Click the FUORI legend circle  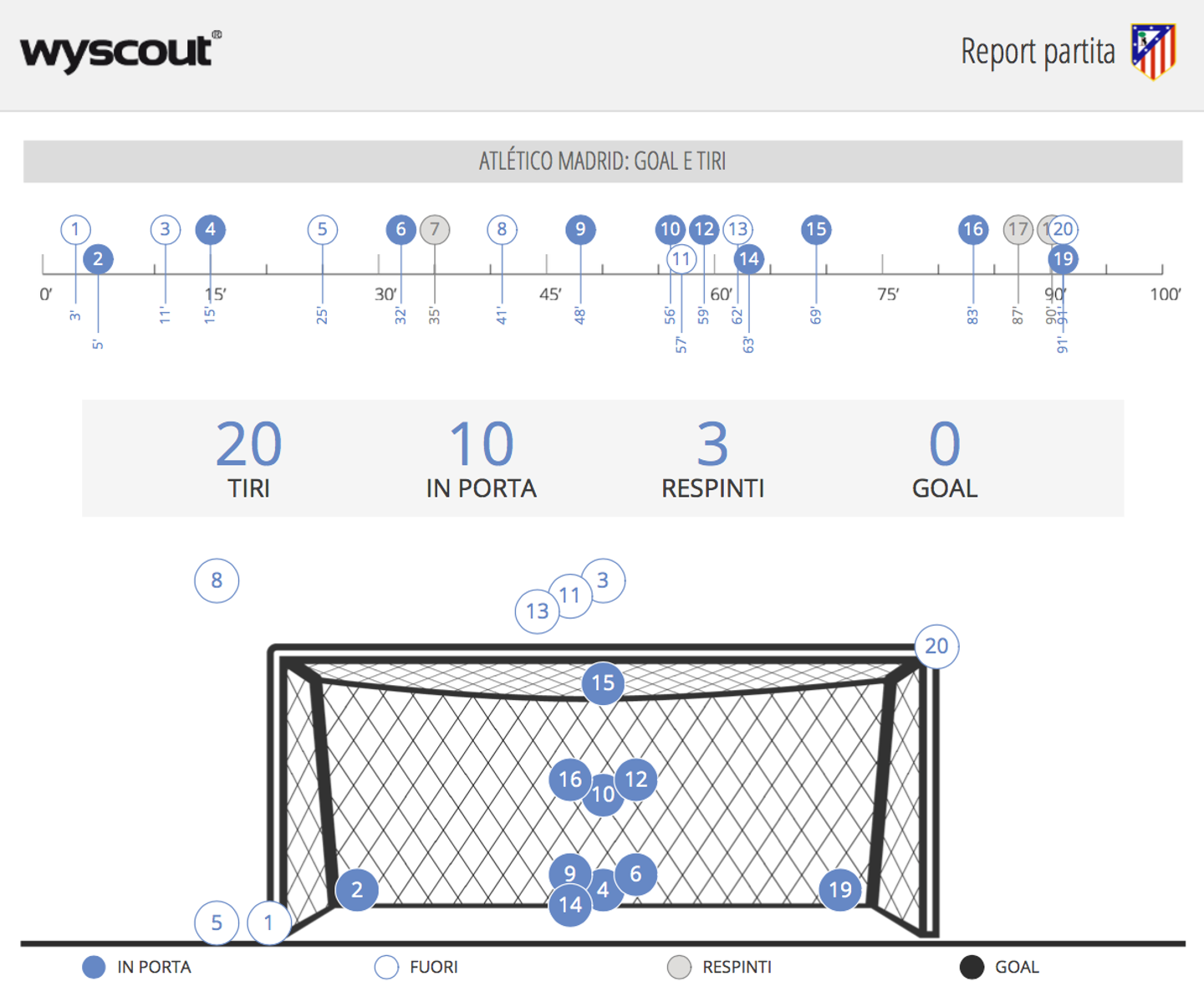386,968
